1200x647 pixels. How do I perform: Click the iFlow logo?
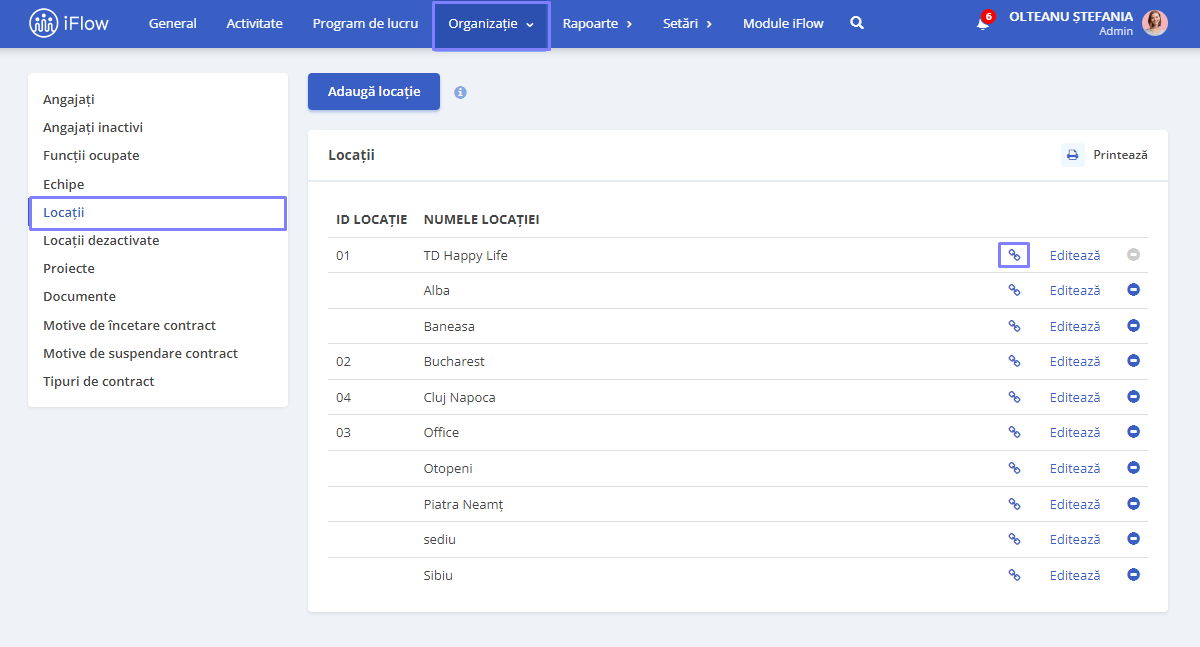69,23
